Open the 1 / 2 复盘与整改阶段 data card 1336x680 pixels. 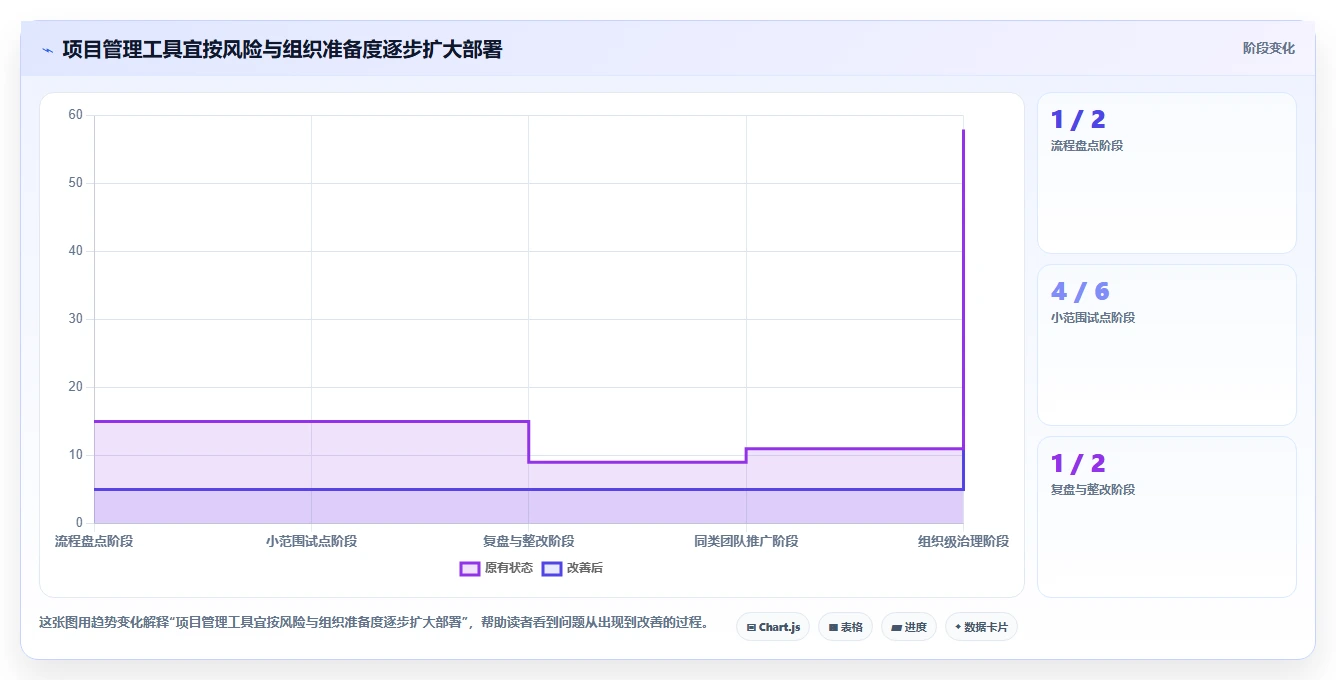1166,517
